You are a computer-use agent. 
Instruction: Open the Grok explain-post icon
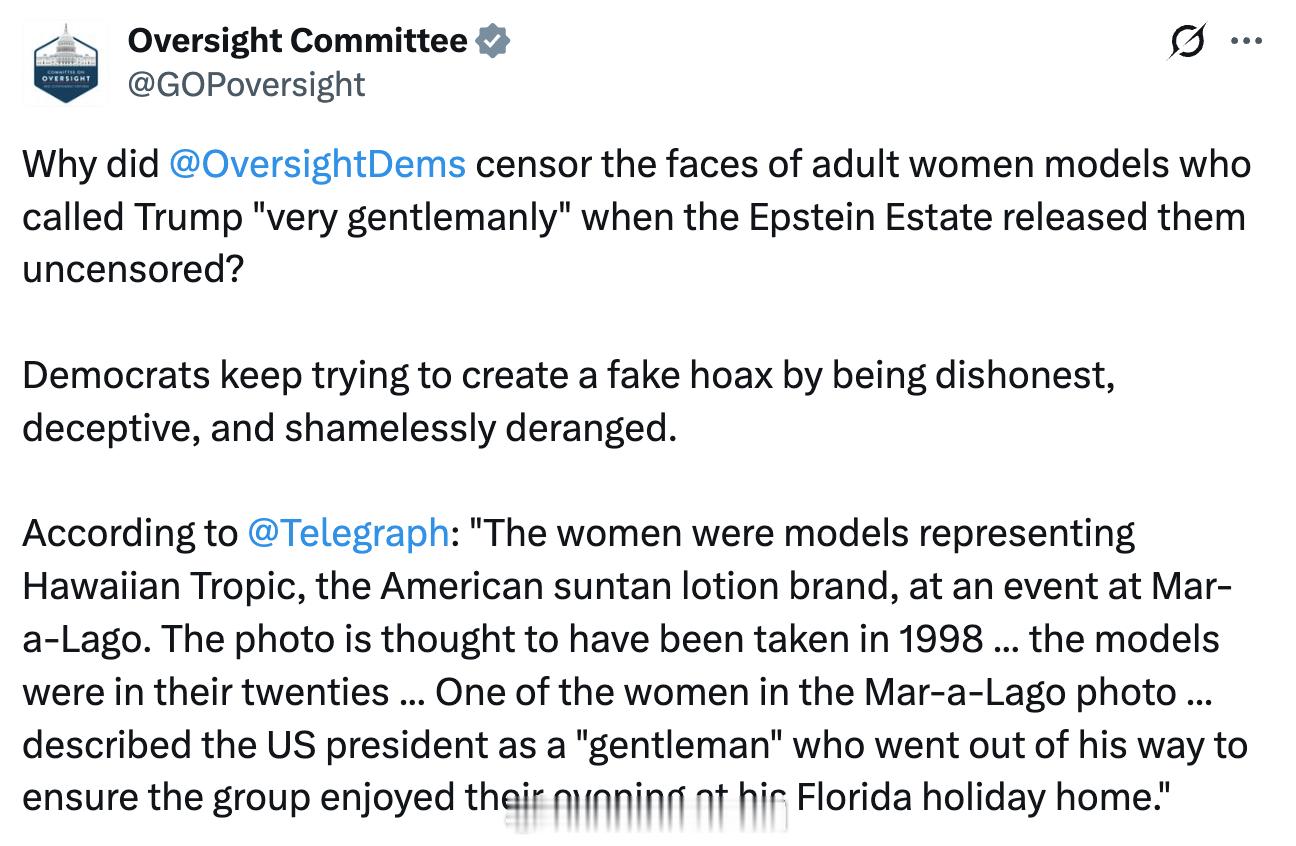click(x=1187, y=43)
